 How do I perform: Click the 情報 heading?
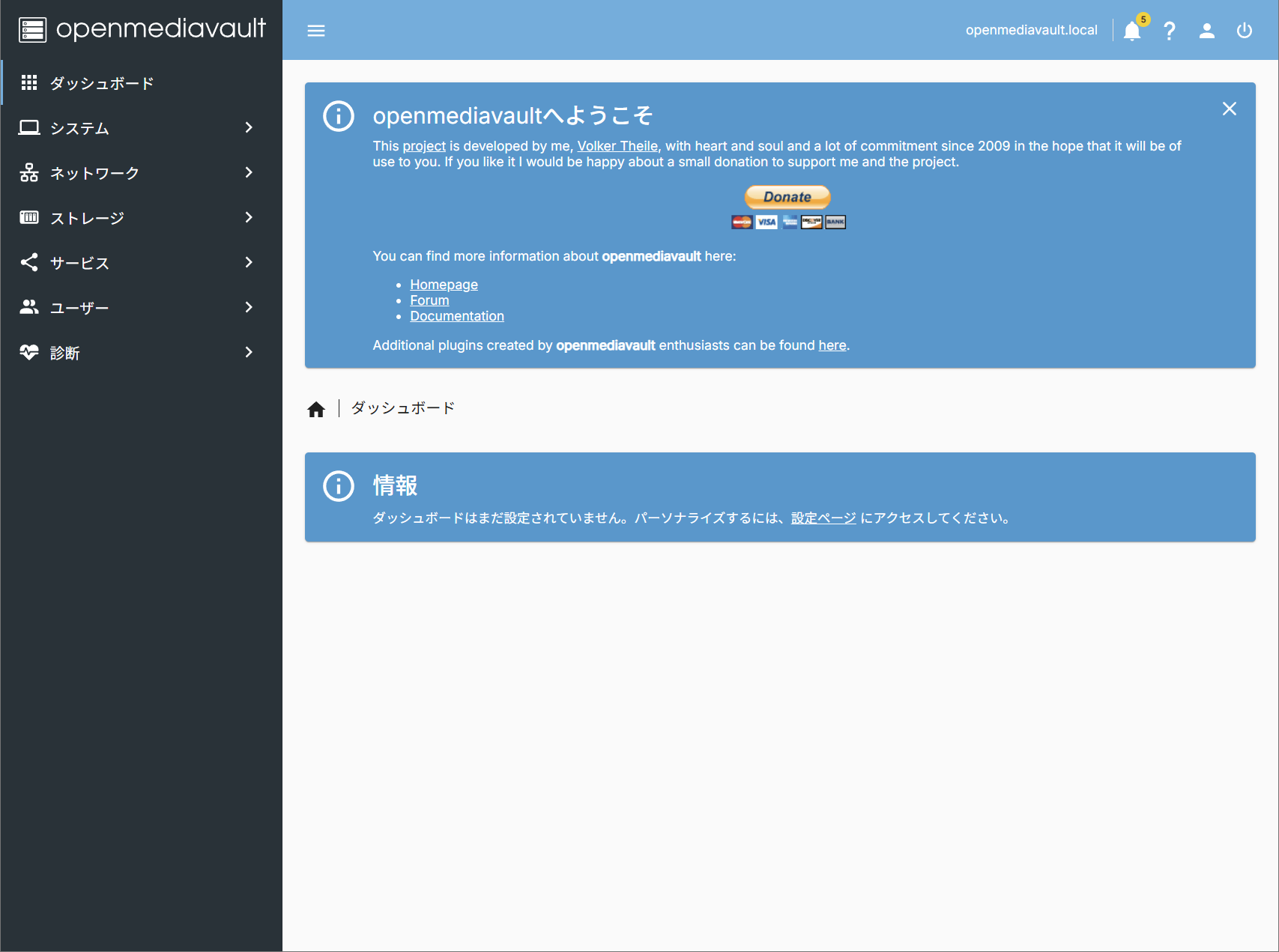[395, 485]
